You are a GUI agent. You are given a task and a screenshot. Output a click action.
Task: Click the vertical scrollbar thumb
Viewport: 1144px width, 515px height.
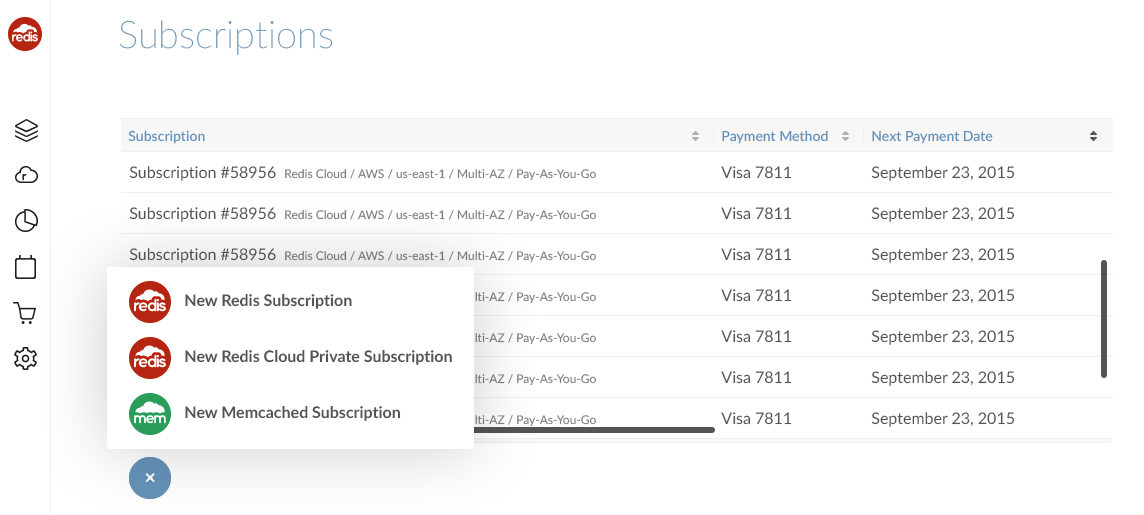(x=1104, y=319)
